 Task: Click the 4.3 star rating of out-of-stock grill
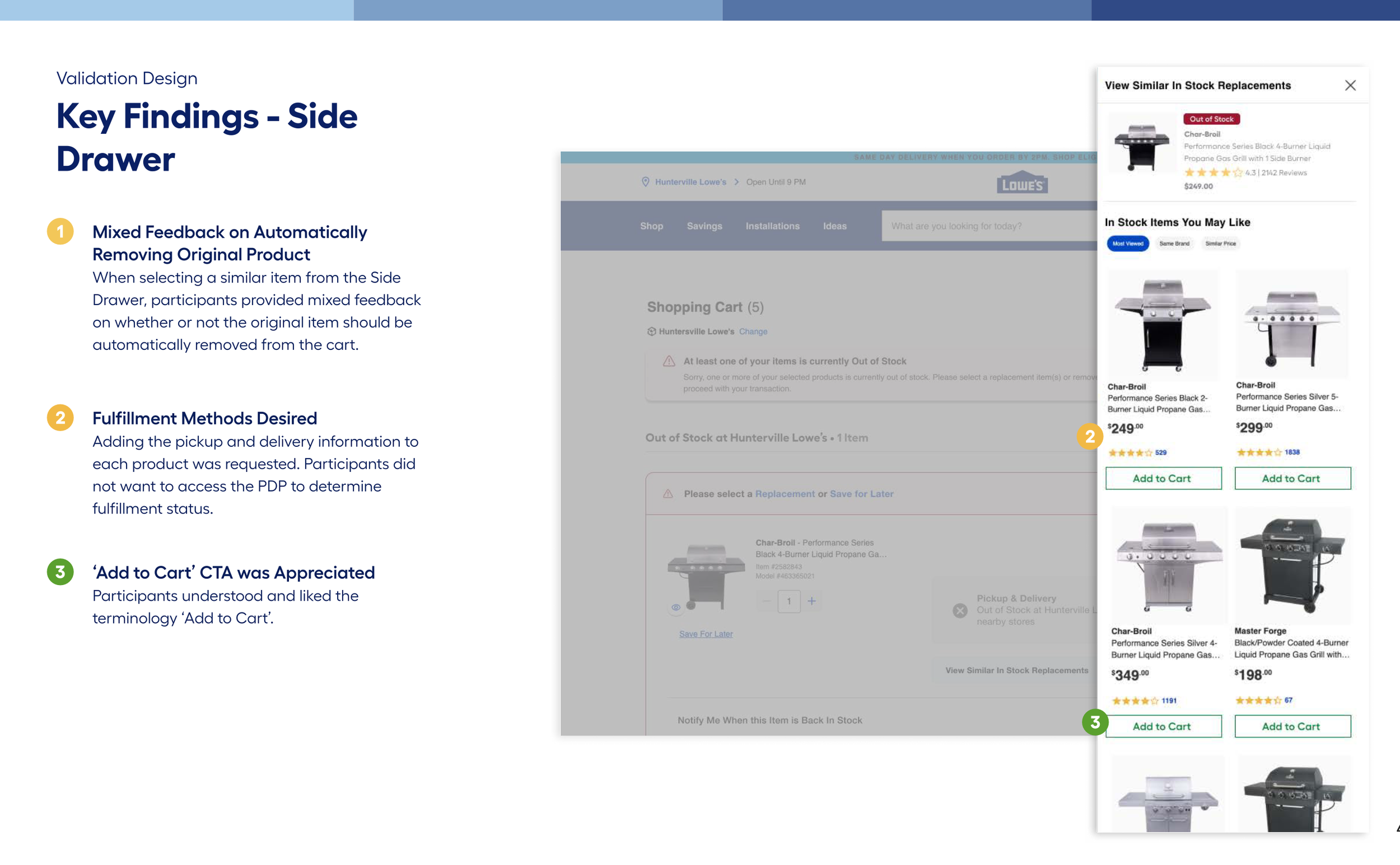[1213, 172]
